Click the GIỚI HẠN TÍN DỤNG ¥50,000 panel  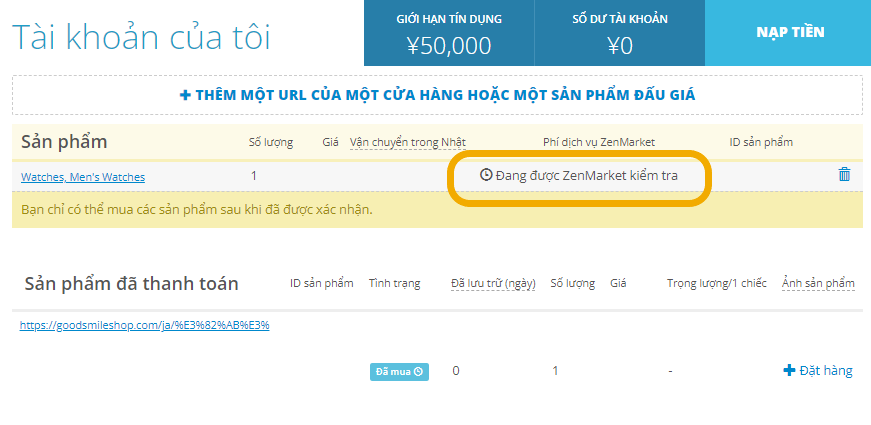(x=449, y=33)
